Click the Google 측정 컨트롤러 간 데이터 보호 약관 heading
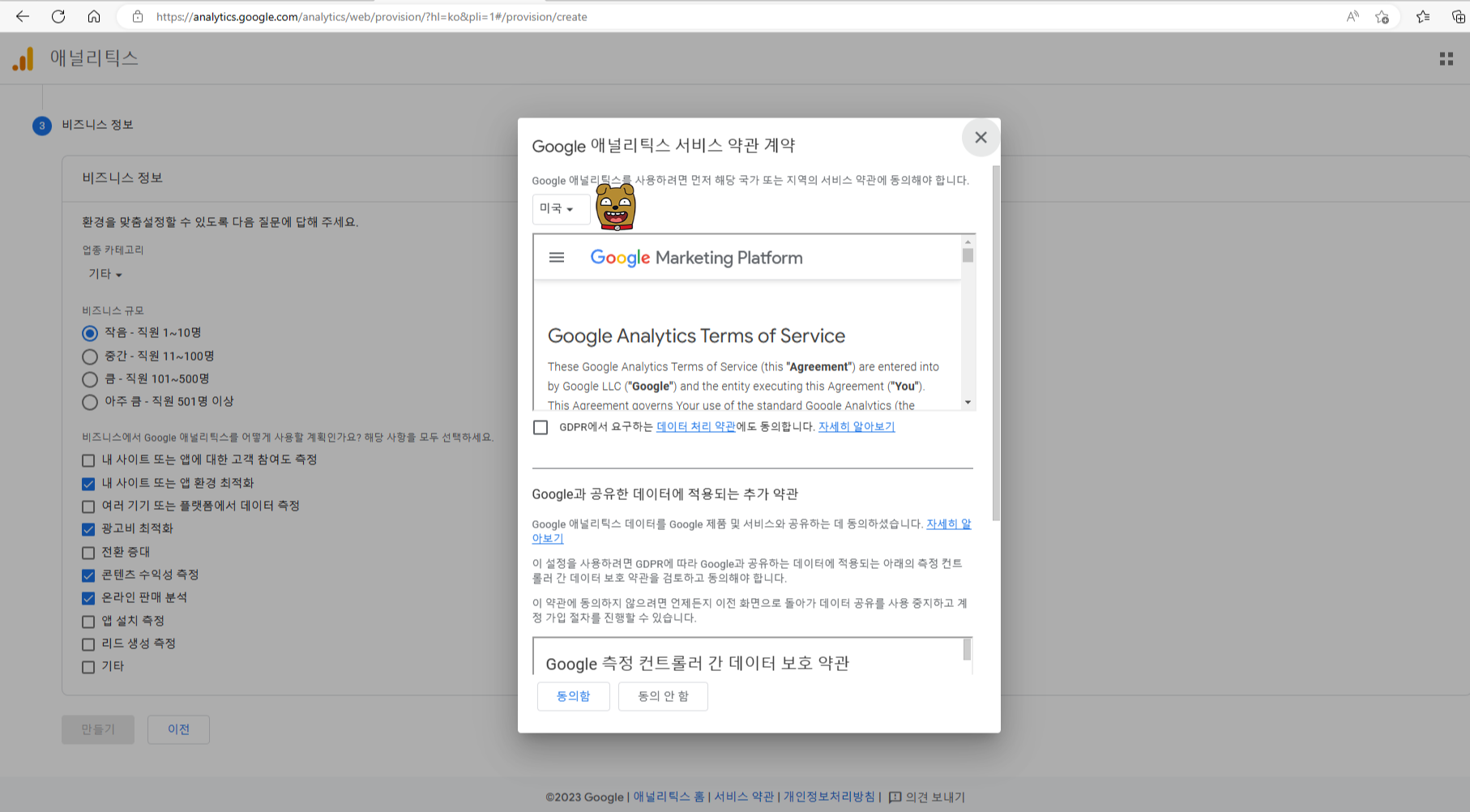This screenshot has width=1470, height=812. (x=697, y=664)
